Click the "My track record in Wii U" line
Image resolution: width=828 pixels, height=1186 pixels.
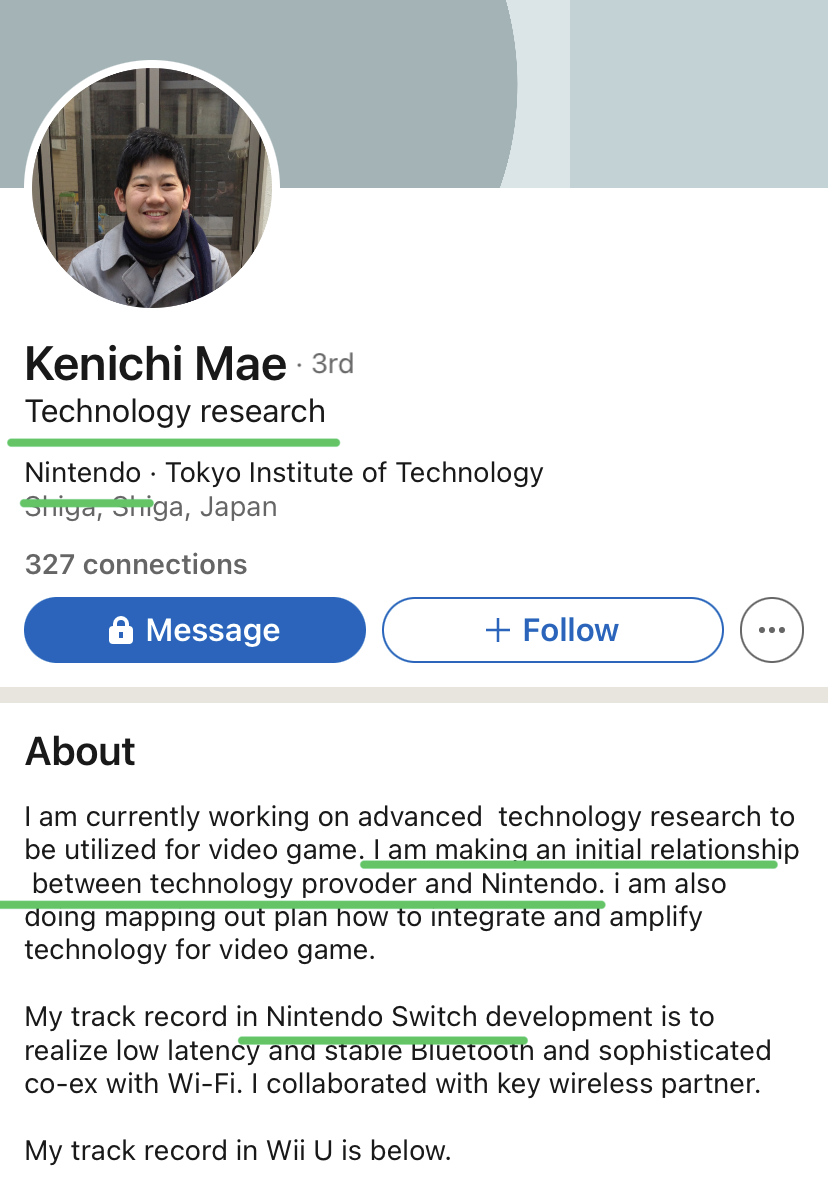click(238, 1150)
